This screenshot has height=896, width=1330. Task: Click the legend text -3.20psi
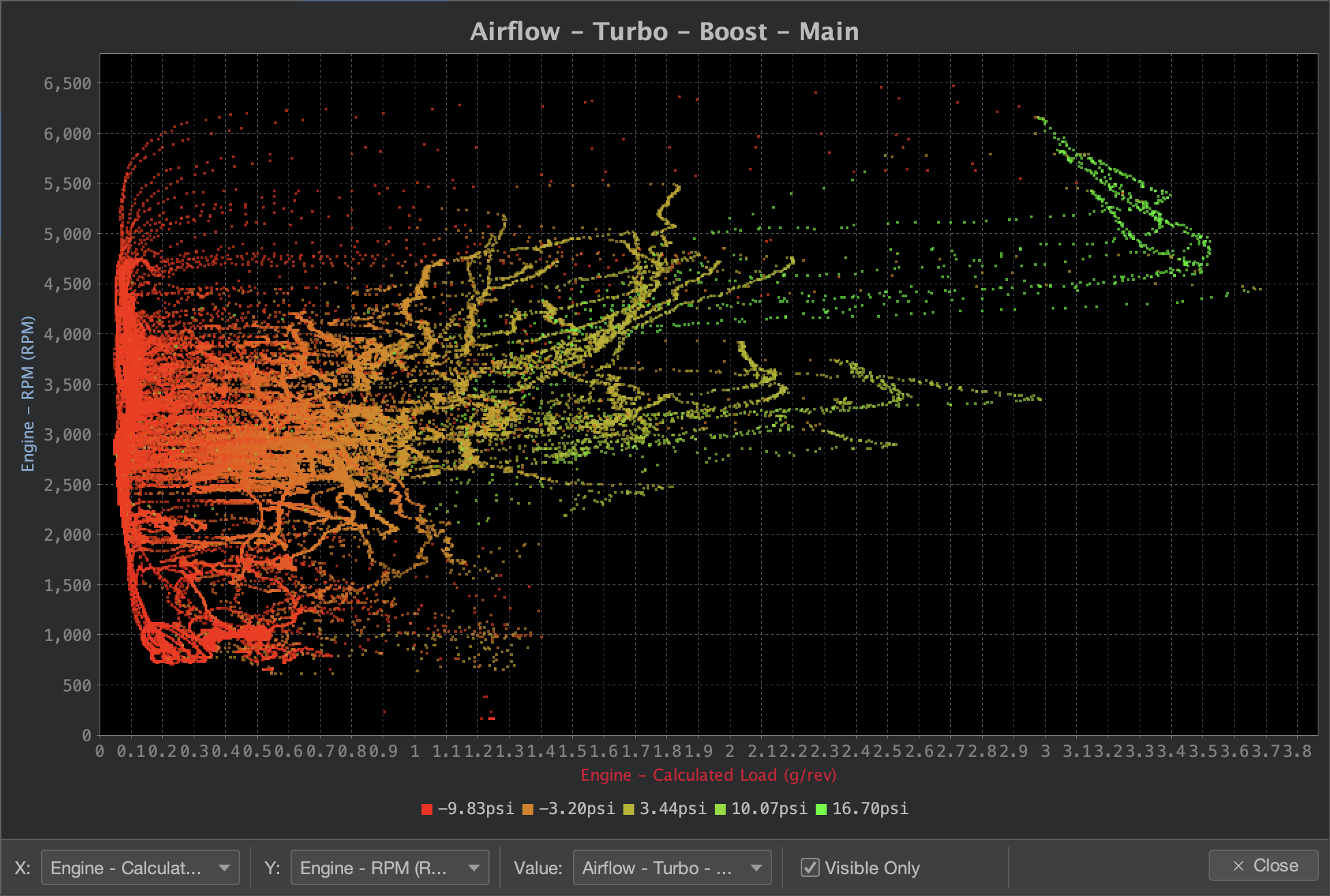pyautogui.click(x=576, y=809)
